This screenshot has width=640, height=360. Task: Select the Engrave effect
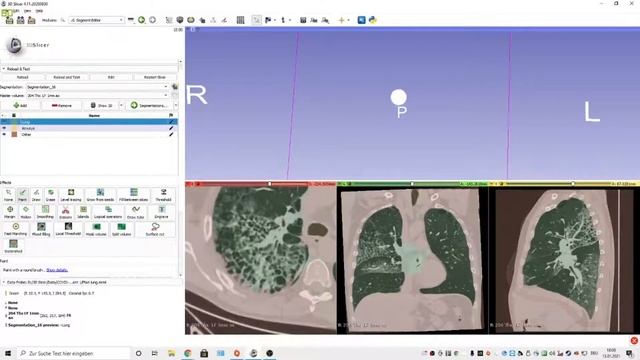[162, 212]
